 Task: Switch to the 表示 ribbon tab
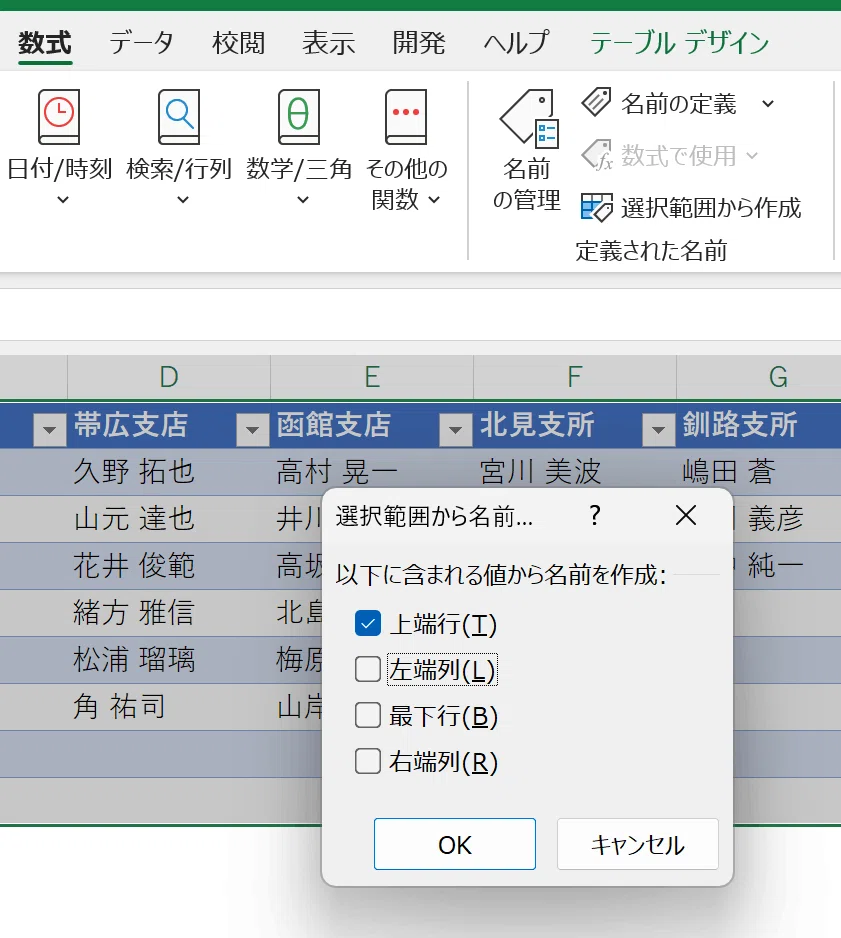(x=328, y=43)
